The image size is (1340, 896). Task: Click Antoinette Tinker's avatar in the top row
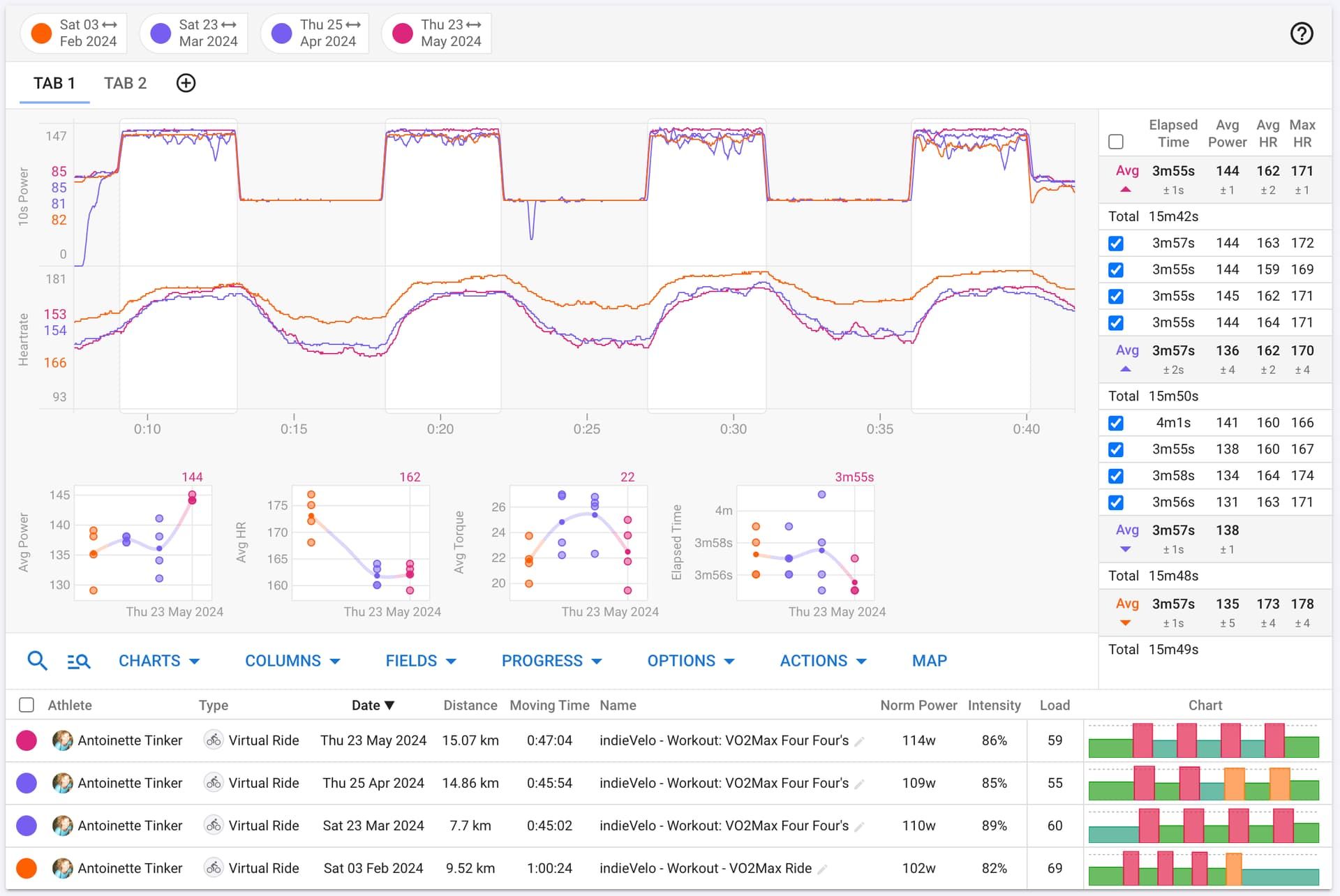coord(64,740)
